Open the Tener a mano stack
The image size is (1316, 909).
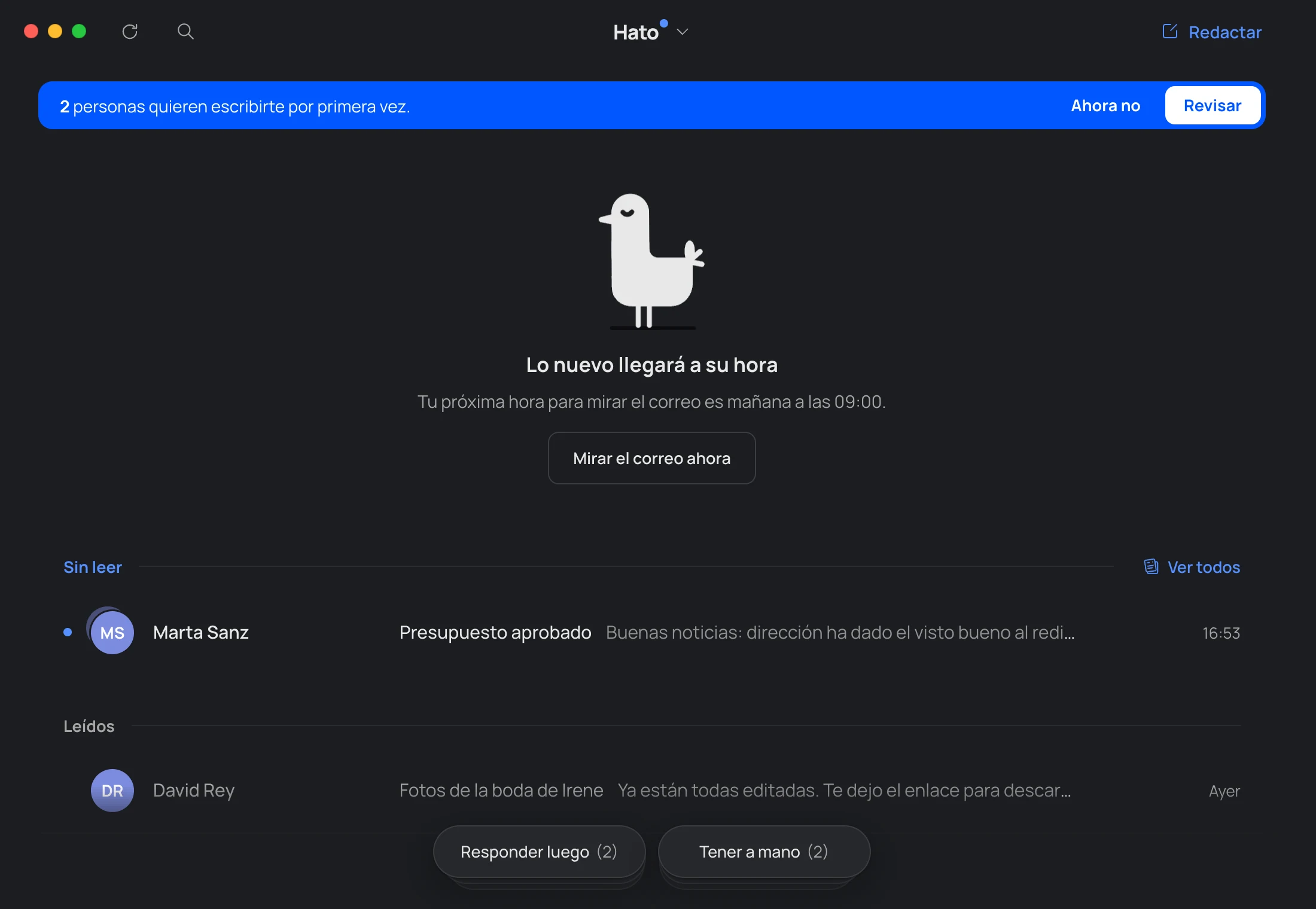tap(764, 852)
